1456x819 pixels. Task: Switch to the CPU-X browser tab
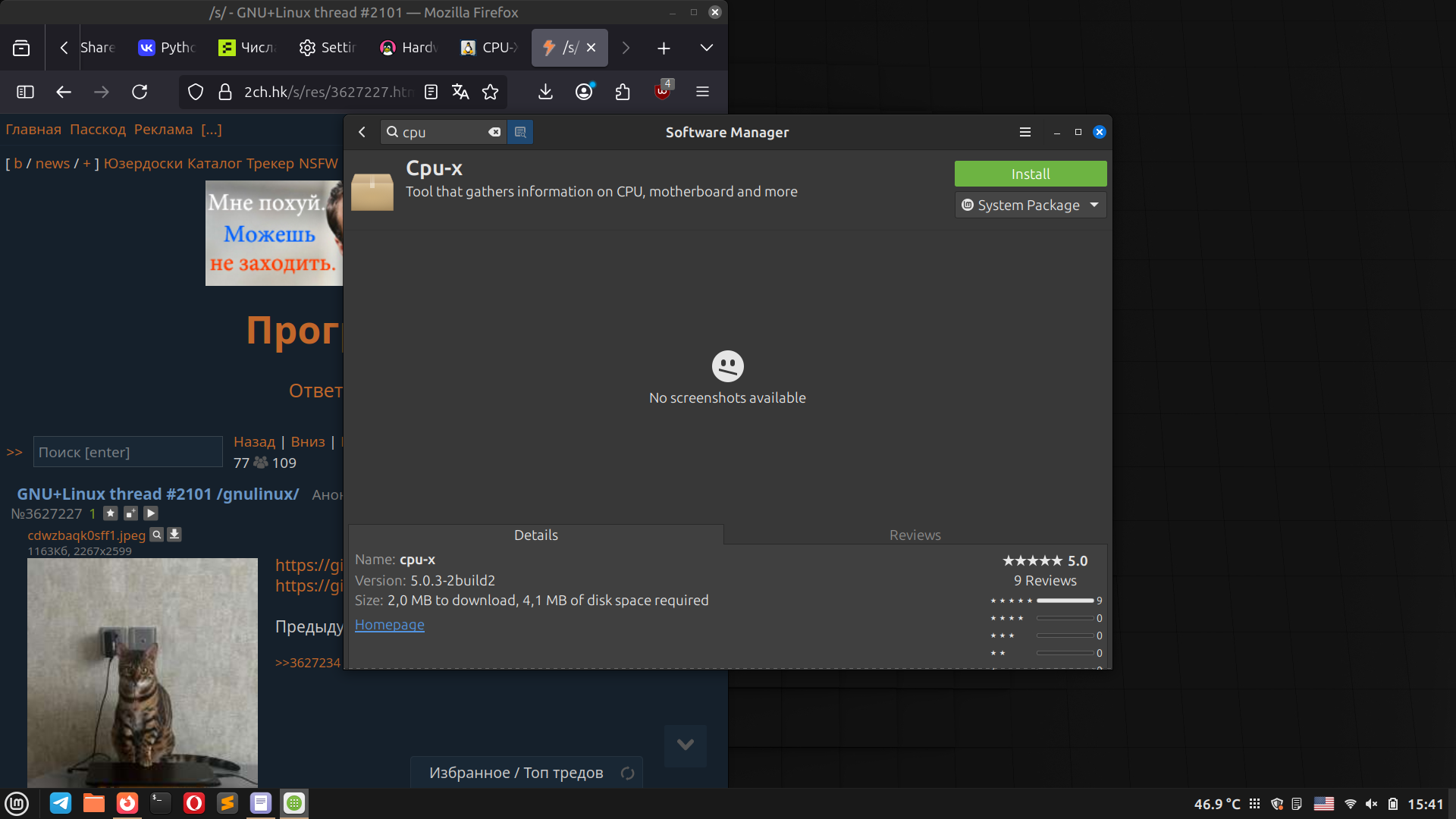coord(490,48)
